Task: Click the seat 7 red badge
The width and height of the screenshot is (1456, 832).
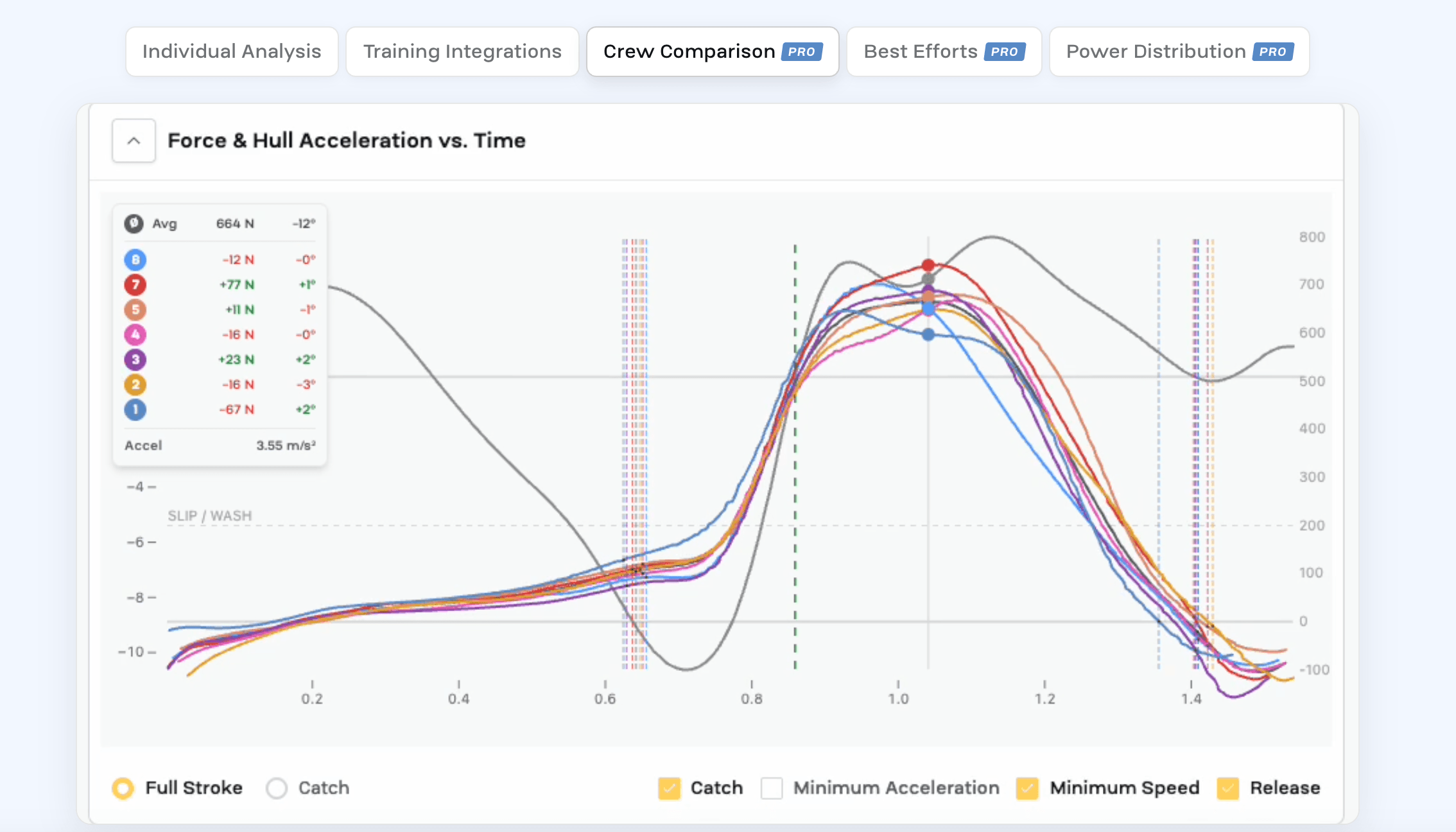Action: 135,284
